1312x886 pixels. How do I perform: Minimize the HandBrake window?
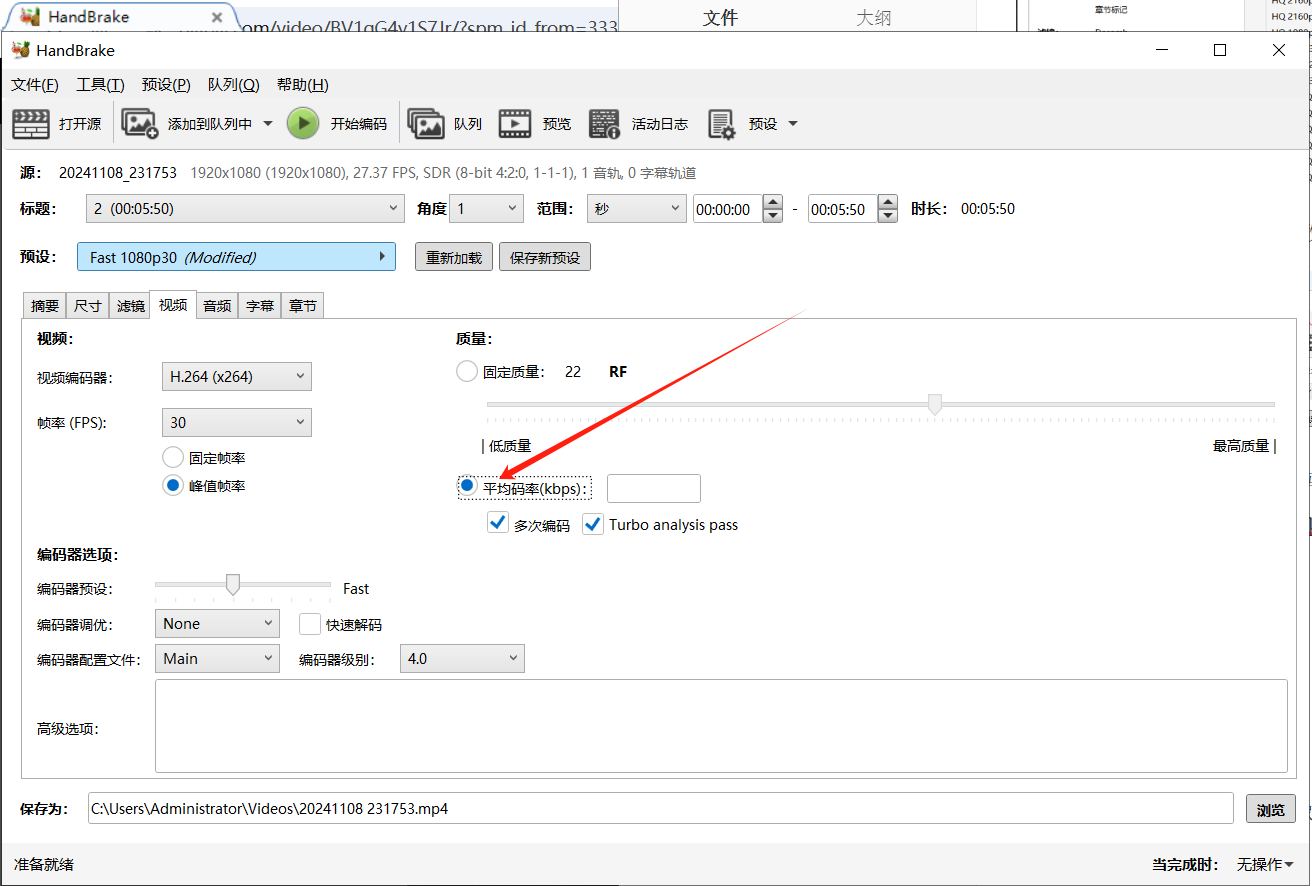click(x=1162, y=50)
